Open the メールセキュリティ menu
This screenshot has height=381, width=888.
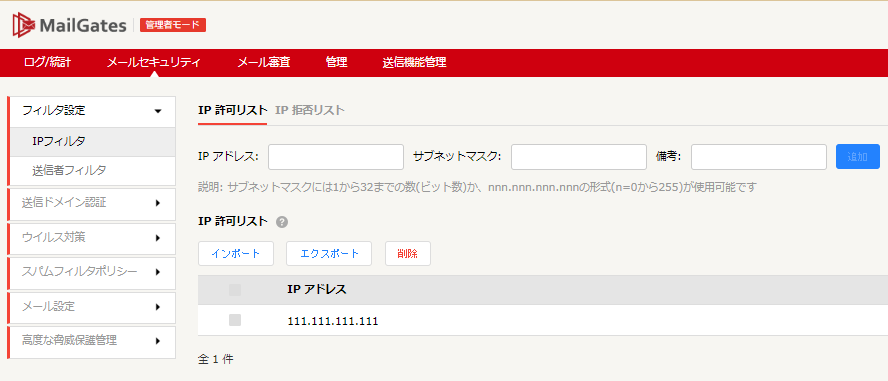pos(153,62)
